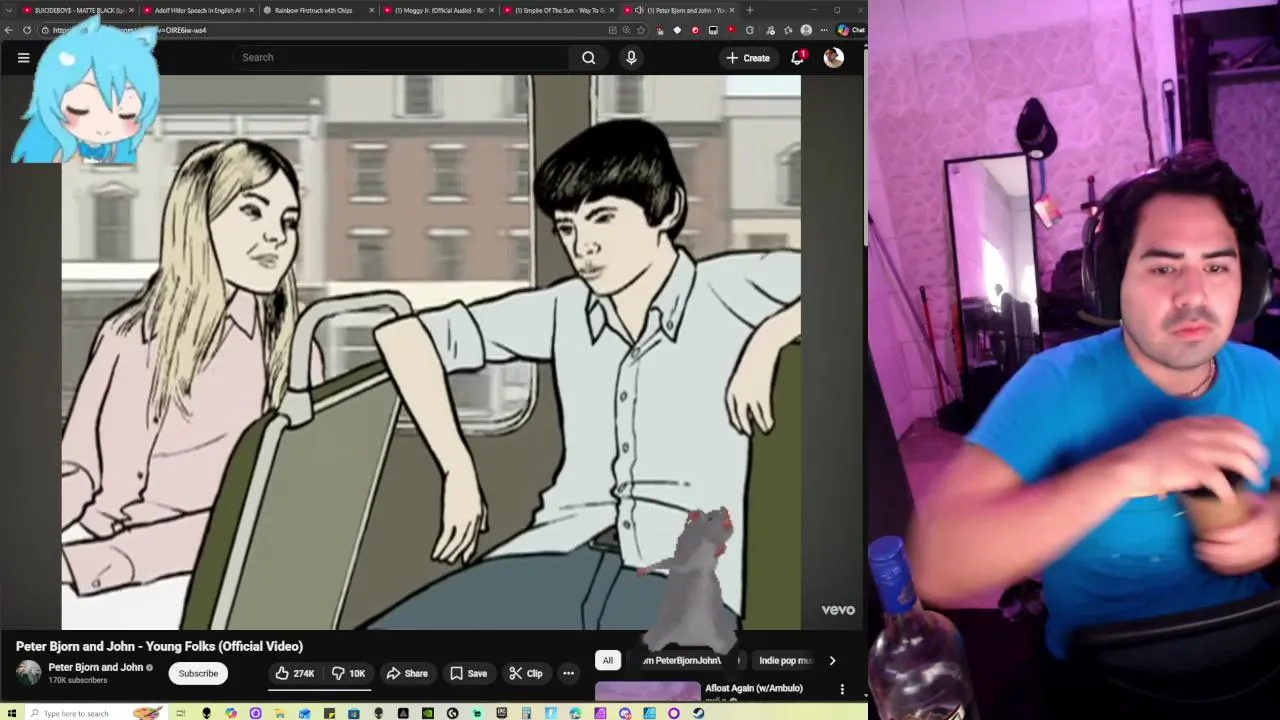Viewport: 1280px width, 720px height.
Task: Open YouTube notifications bell
Action: click(x=797, y=58)
